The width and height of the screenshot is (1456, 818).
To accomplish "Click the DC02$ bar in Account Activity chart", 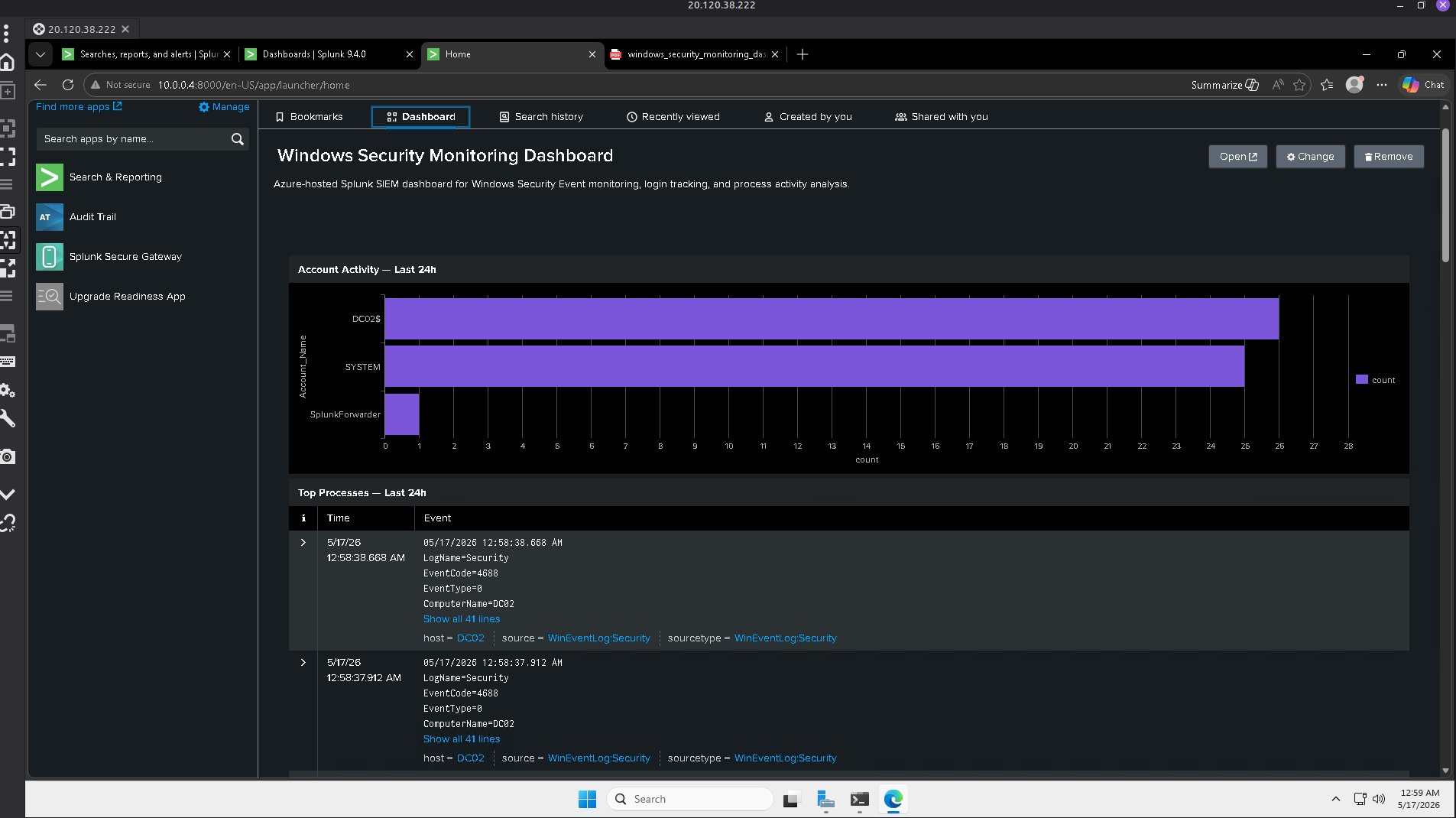I will (832, 319).
